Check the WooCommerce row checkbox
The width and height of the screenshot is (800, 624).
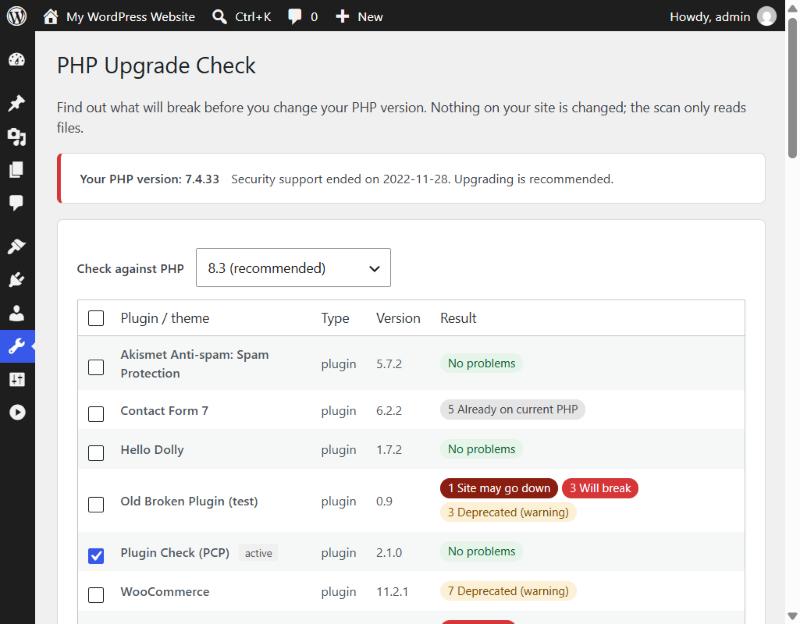click(96, 594)
